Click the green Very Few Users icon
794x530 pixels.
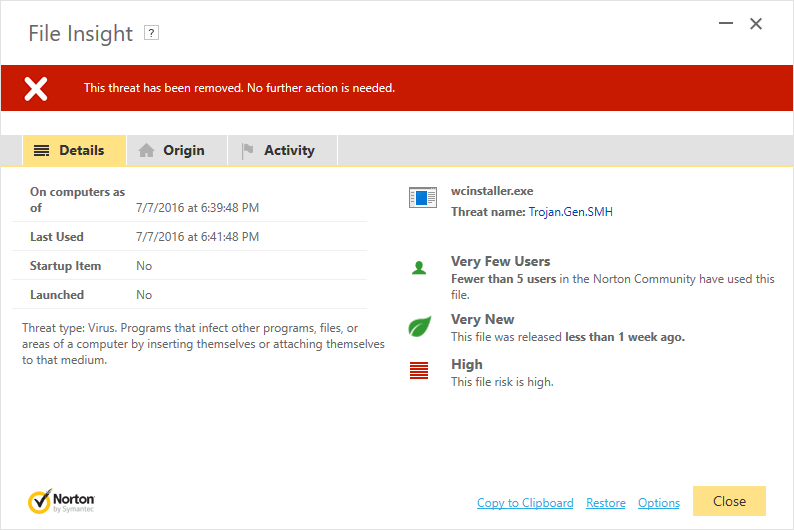[x=420, y=268]
